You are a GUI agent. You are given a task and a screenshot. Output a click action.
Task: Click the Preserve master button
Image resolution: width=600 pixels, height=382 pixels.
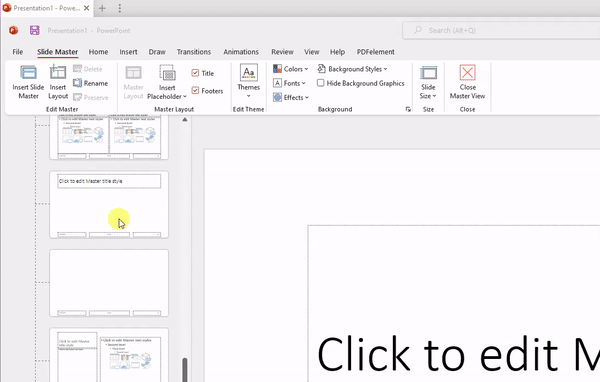click(91, 97)
